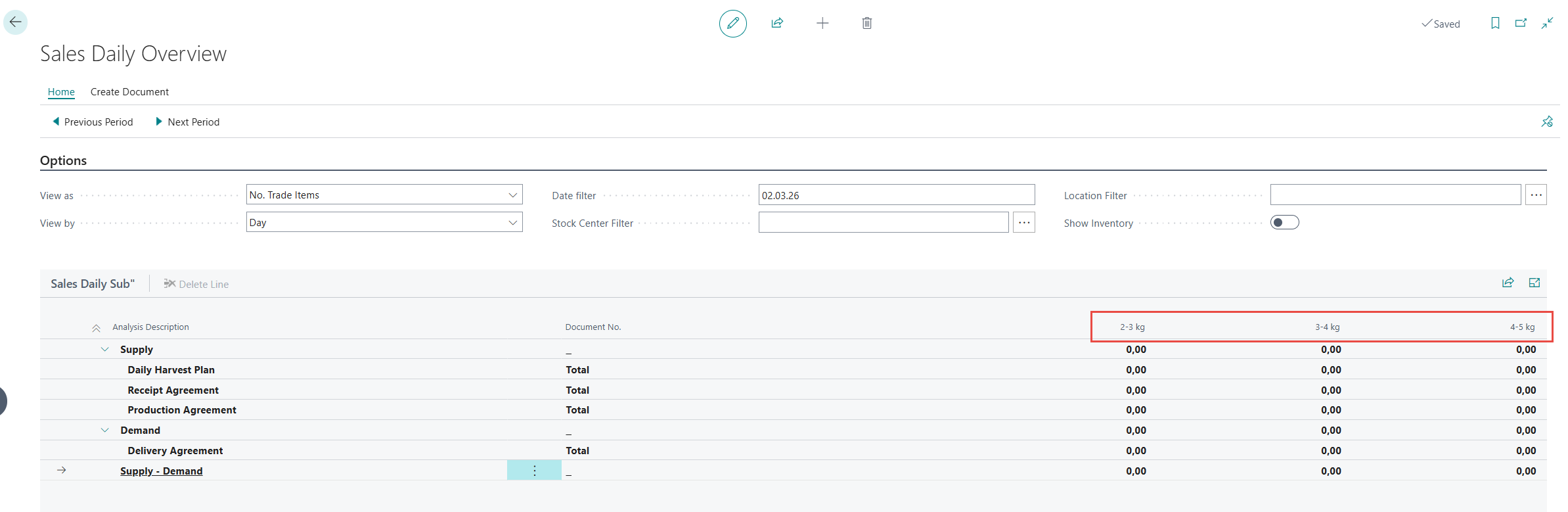The height and width of the screenshot is (512, 1568).
Task: Go to Previous Period
Action: [93, 122]
